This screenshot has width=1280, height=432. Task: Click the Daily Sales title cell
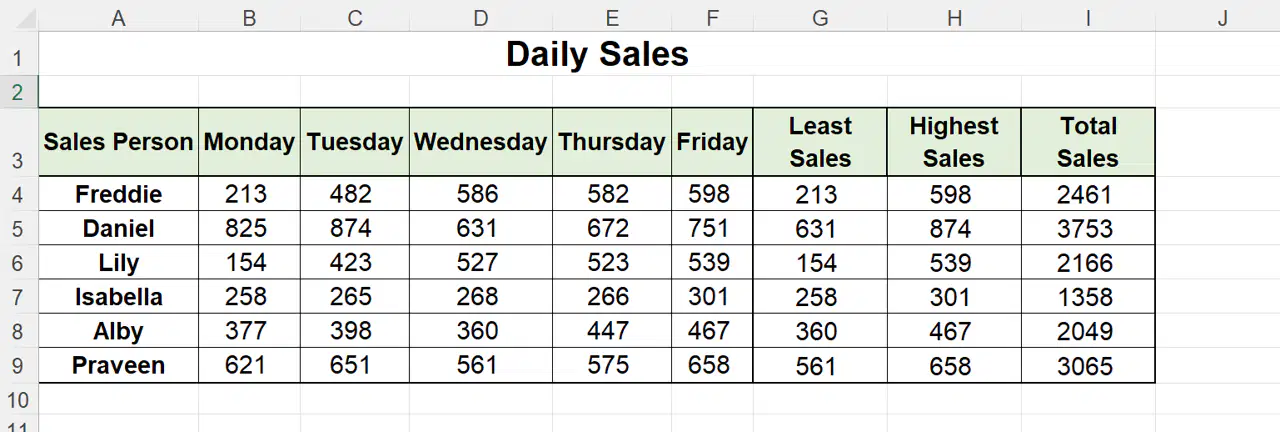(x=597, y=54)
